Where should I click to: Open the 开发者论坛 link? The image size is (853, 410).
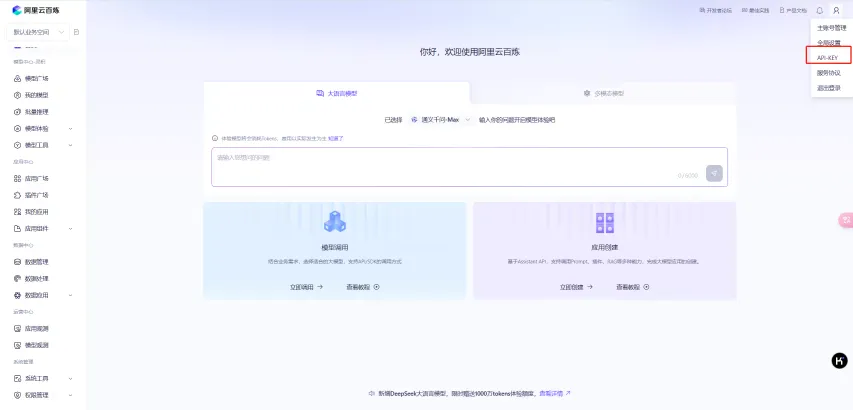click(715, 10)
